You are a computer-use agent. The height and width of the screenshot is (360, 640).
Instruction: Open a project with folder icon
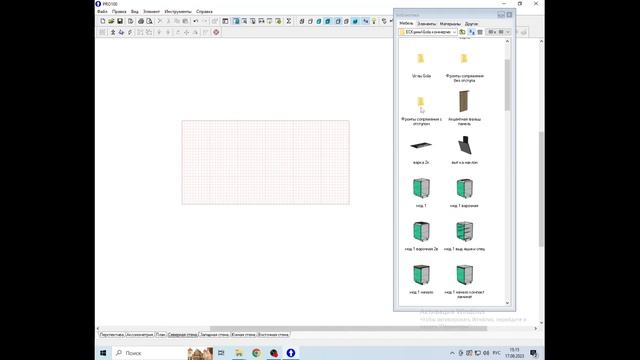111,21
